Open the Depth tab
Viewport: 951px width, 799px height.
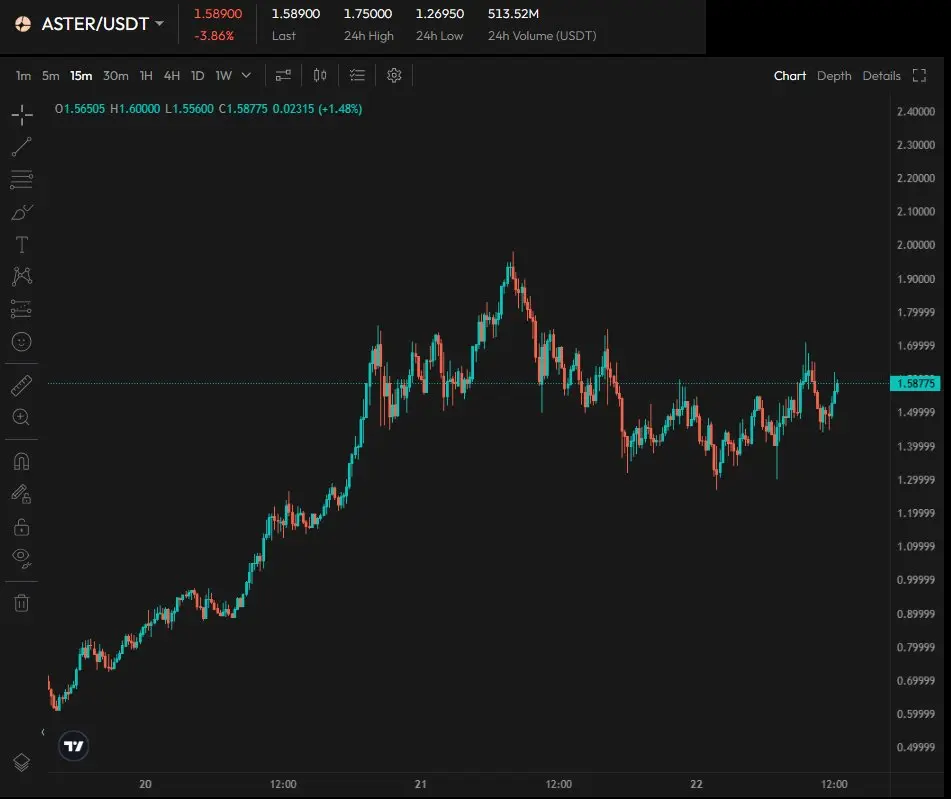point(834,76)
